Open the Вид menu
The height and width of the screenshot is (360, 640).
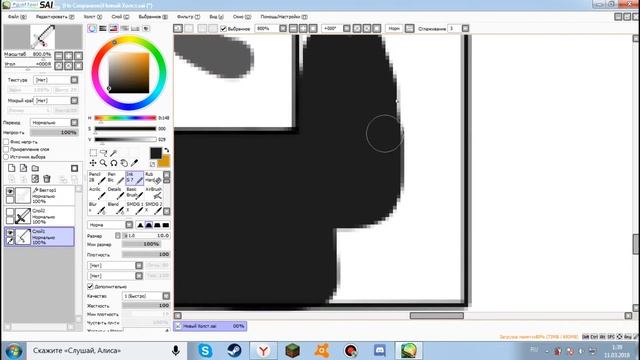click(x=216, y=17)
